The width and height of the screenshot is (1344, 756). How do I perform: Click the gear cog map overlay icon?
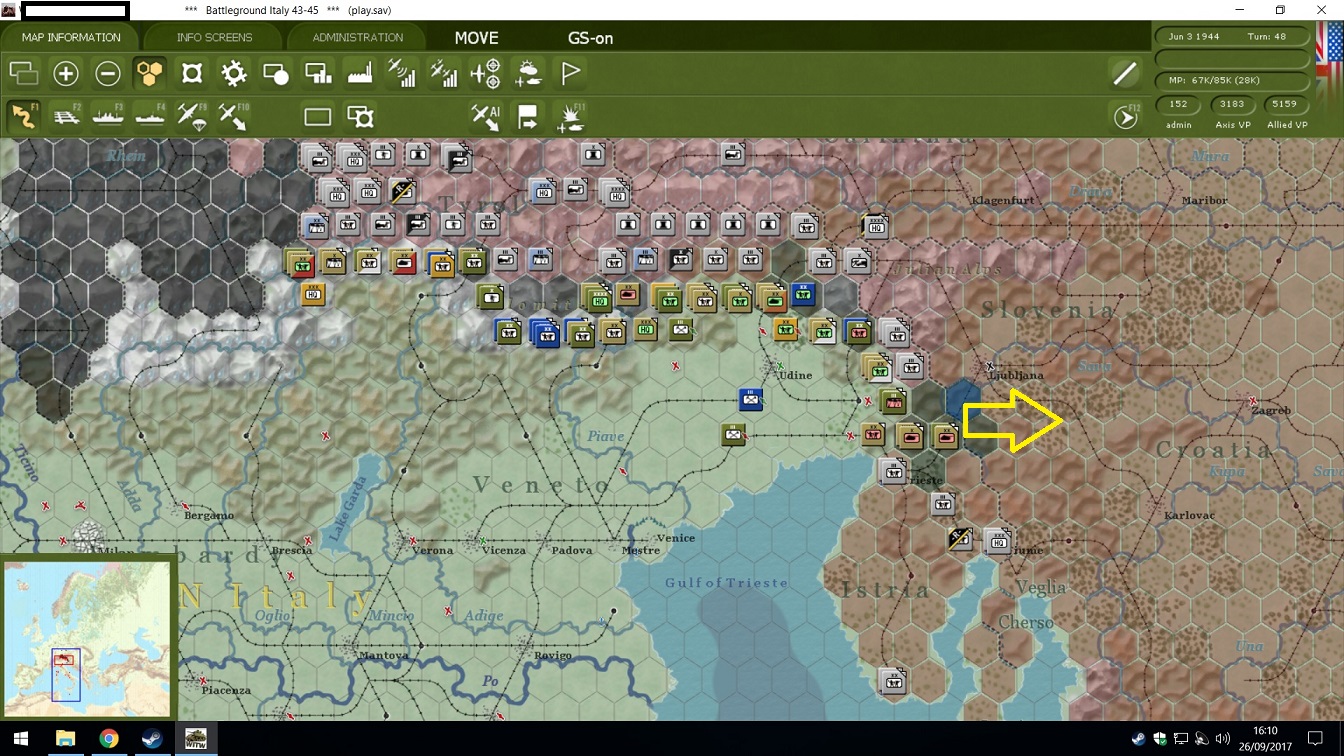click(234, 73)
